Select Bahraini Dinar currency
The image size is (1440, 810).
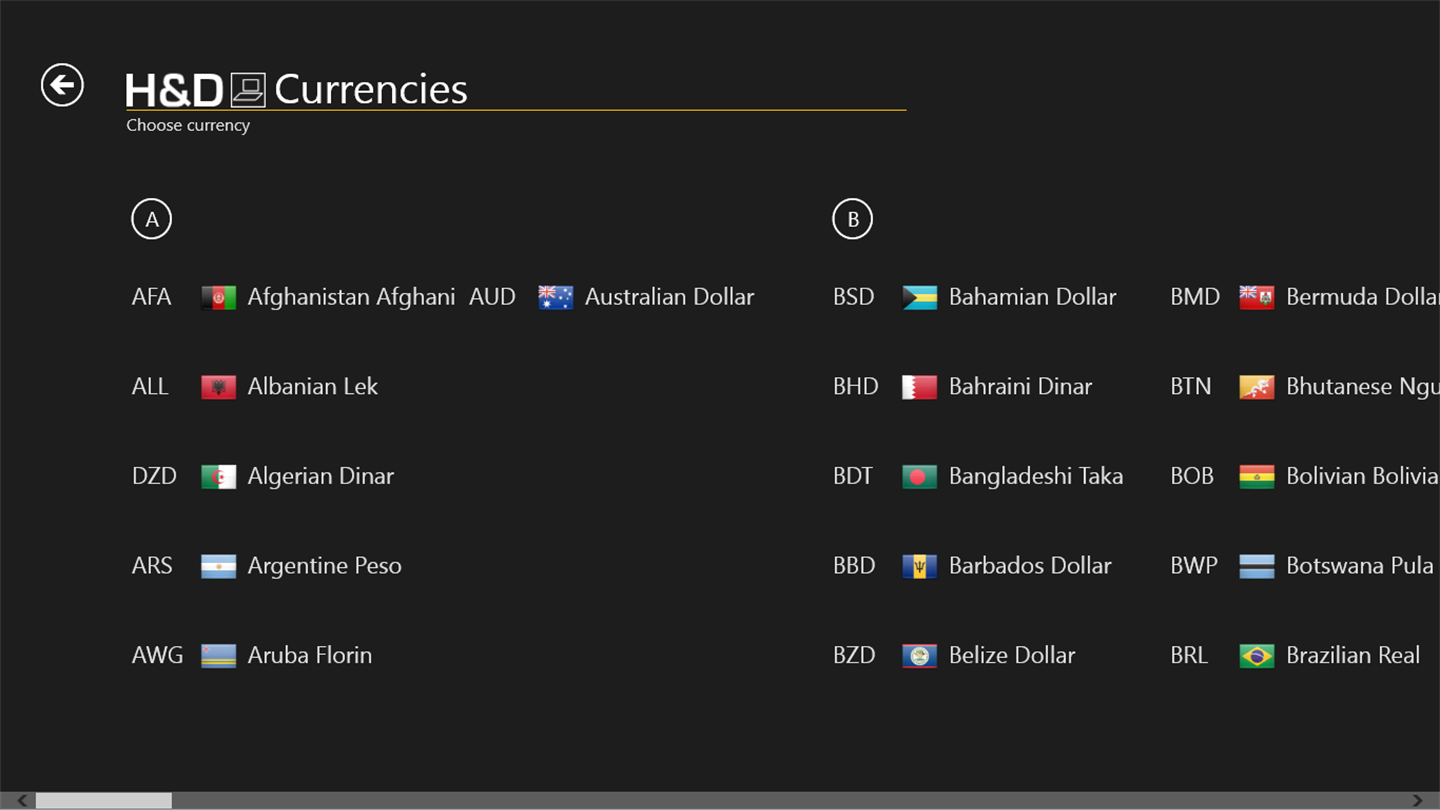pos(1019,387)
